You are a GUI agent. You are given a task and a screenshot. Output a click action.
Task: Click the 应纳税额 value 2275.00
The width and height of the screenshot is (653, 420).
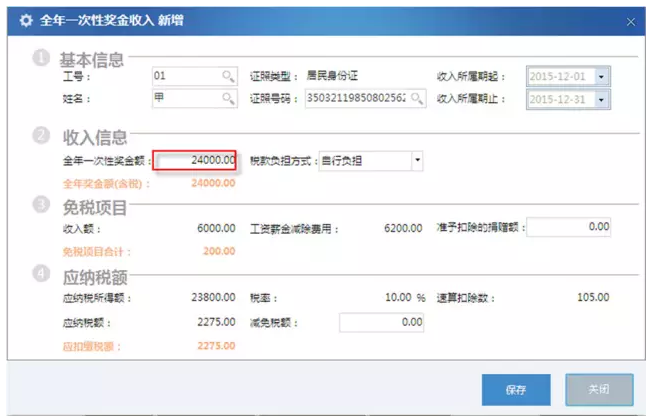216,322
